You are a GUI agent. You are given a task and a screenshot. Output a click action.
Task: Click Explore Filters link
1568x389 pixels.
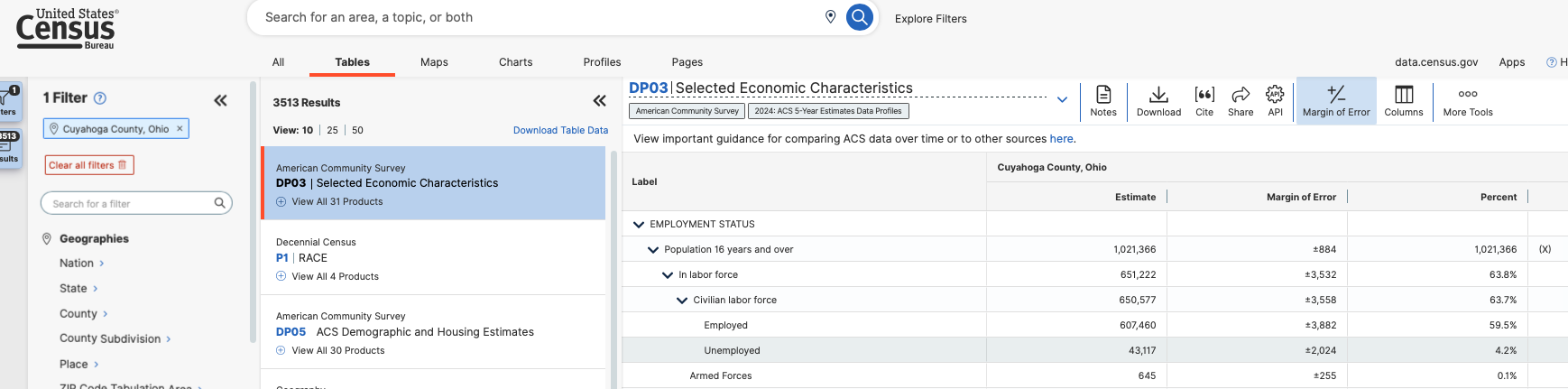coord(930,18)
